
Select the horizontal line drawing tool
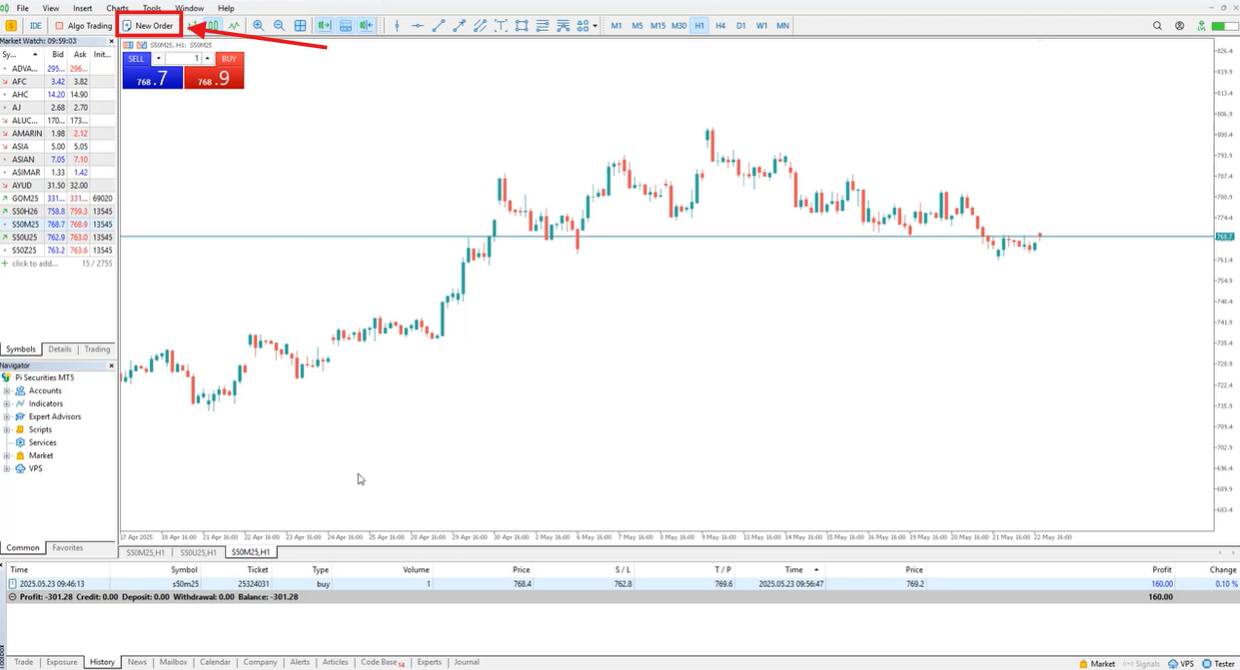coord(417,25)
